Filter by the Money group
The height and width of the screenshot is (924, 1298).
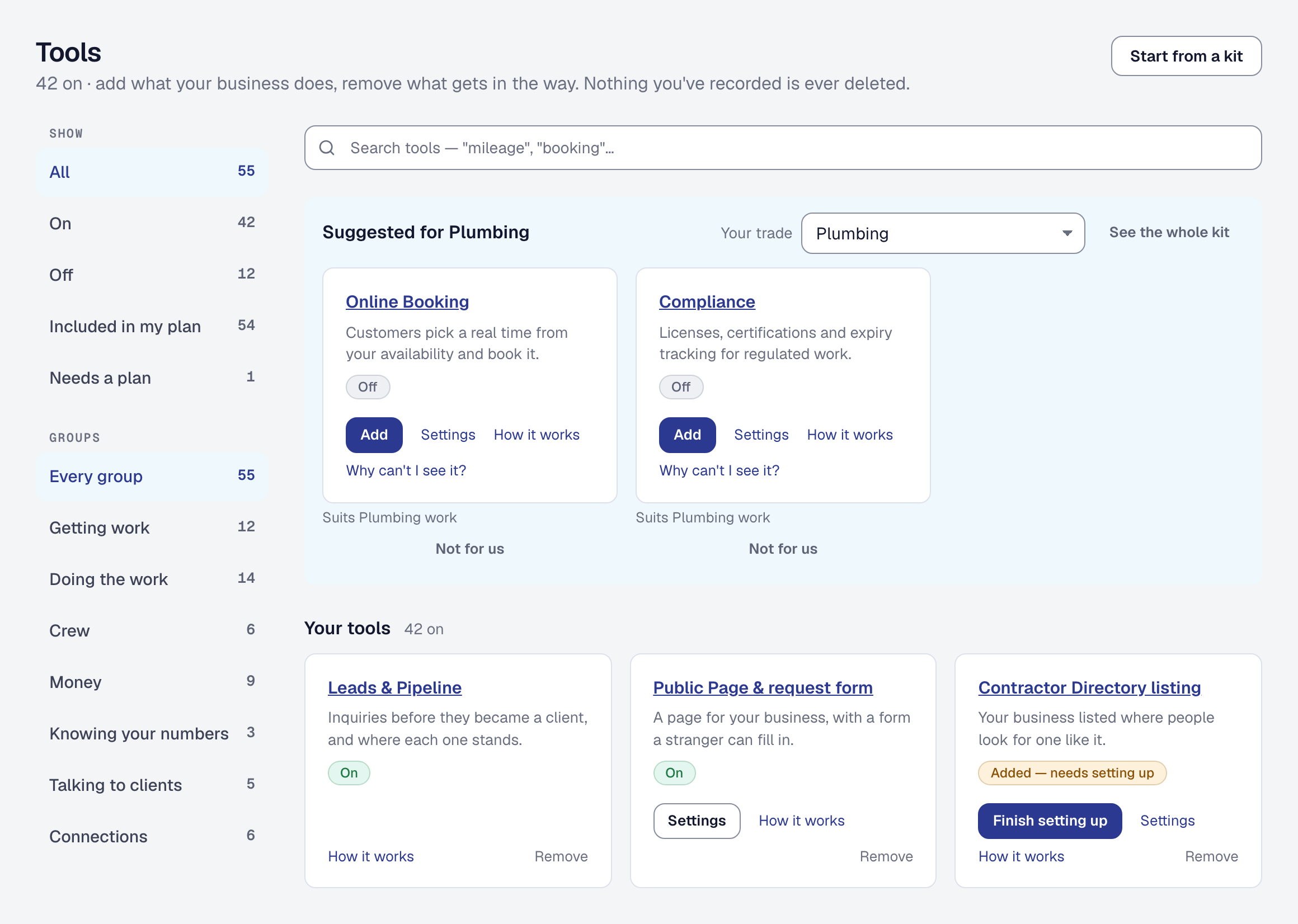click(152, 682)
